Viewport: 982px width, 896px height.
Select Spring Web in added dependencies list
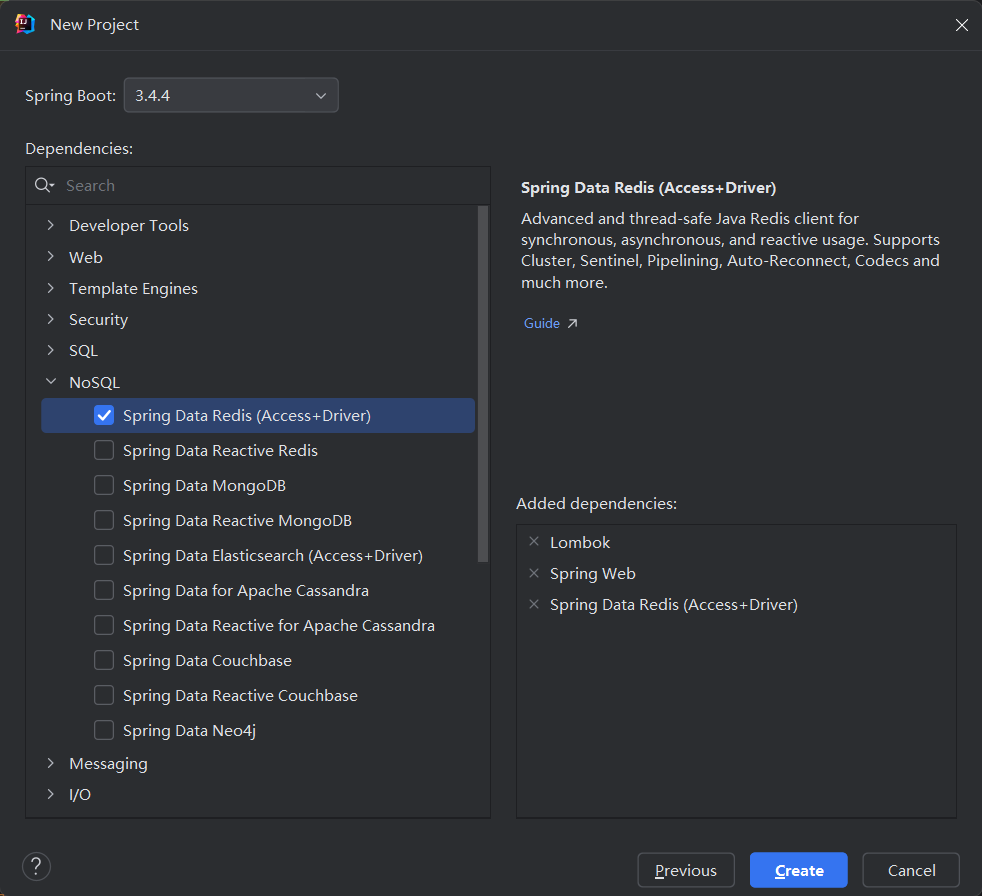[x=592, y=574]
